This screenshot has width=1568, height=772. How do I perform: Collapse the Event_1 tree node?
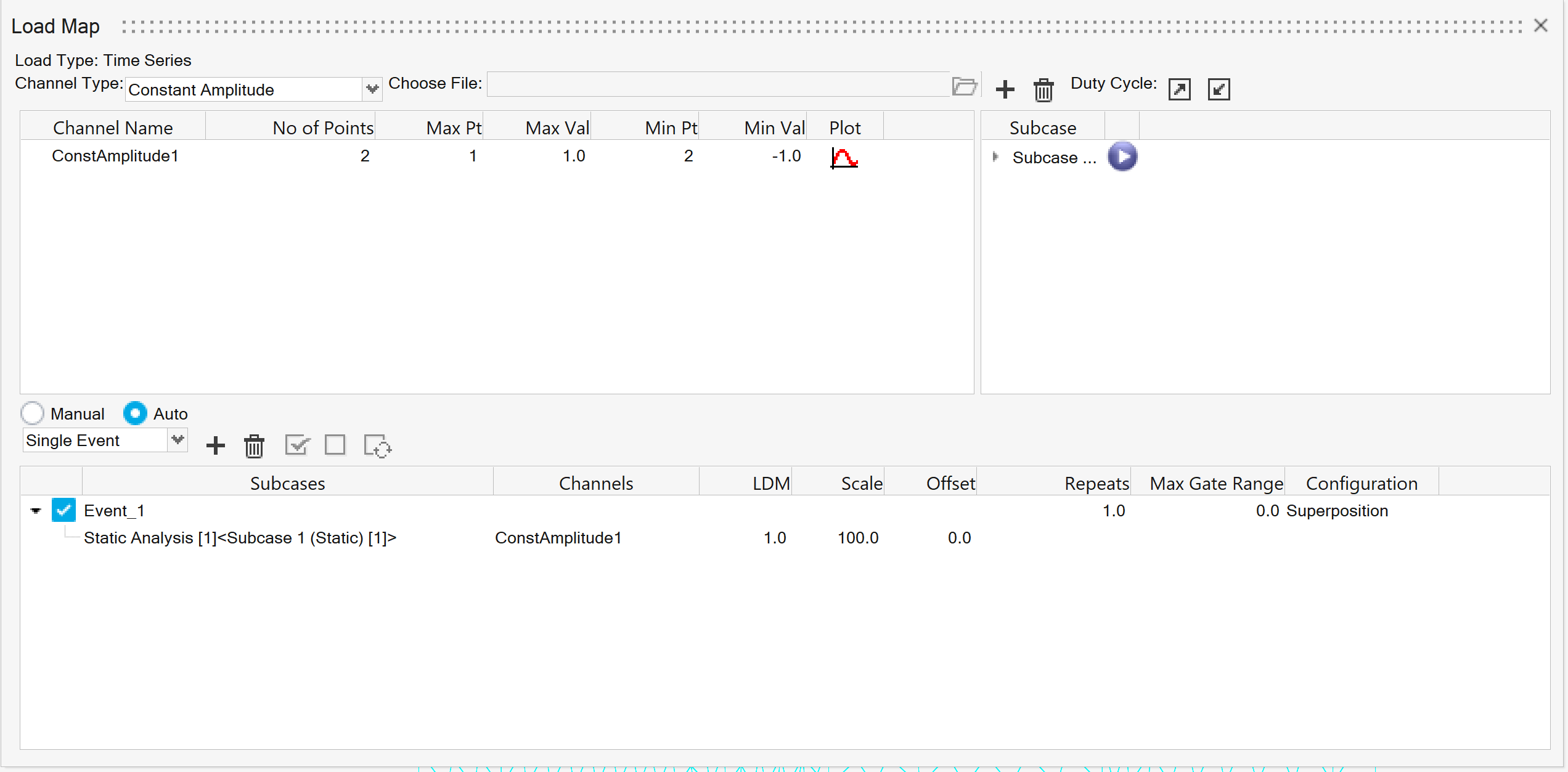point(36,511)
